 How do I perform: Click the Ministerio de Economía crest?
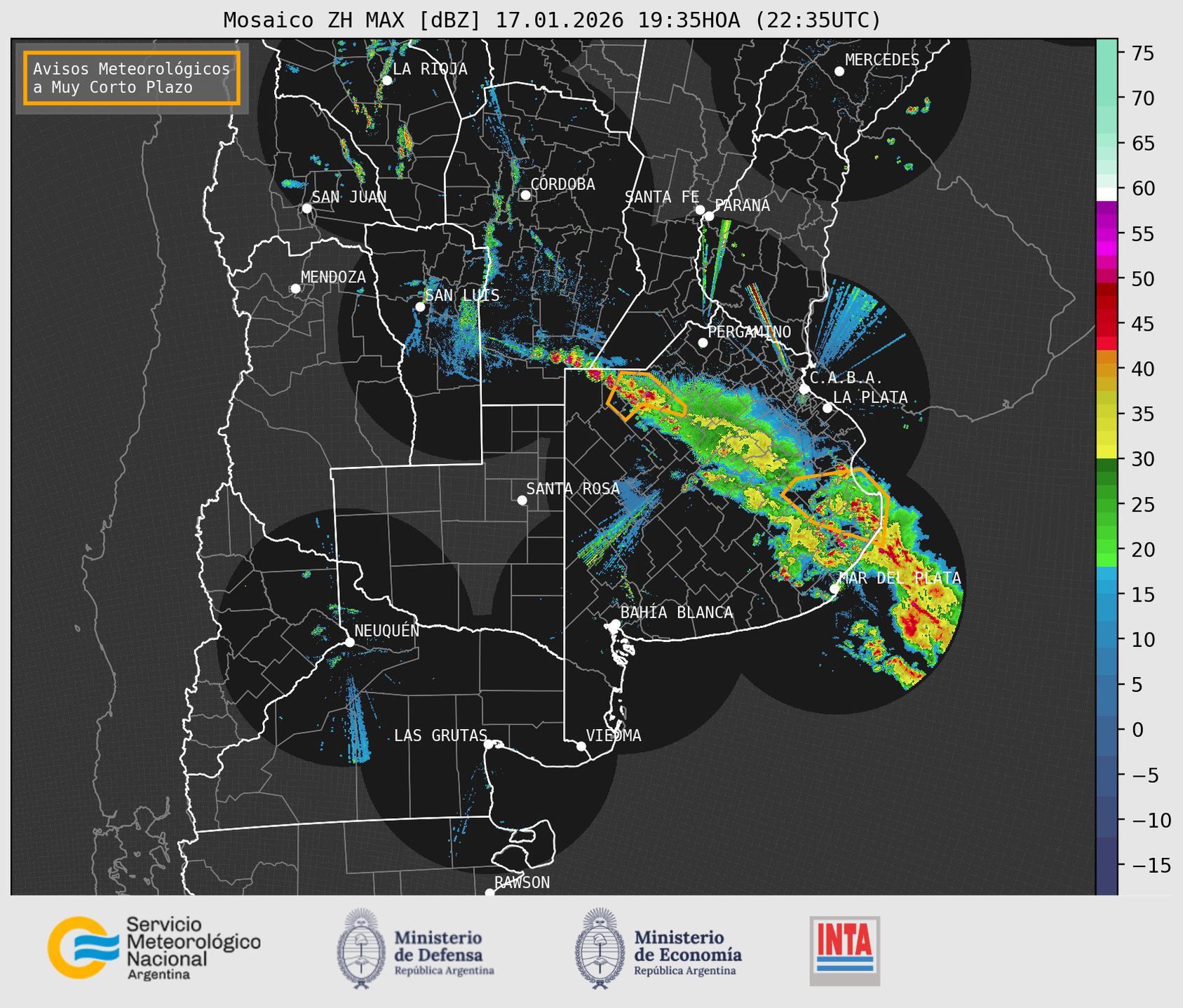point(600,949)
